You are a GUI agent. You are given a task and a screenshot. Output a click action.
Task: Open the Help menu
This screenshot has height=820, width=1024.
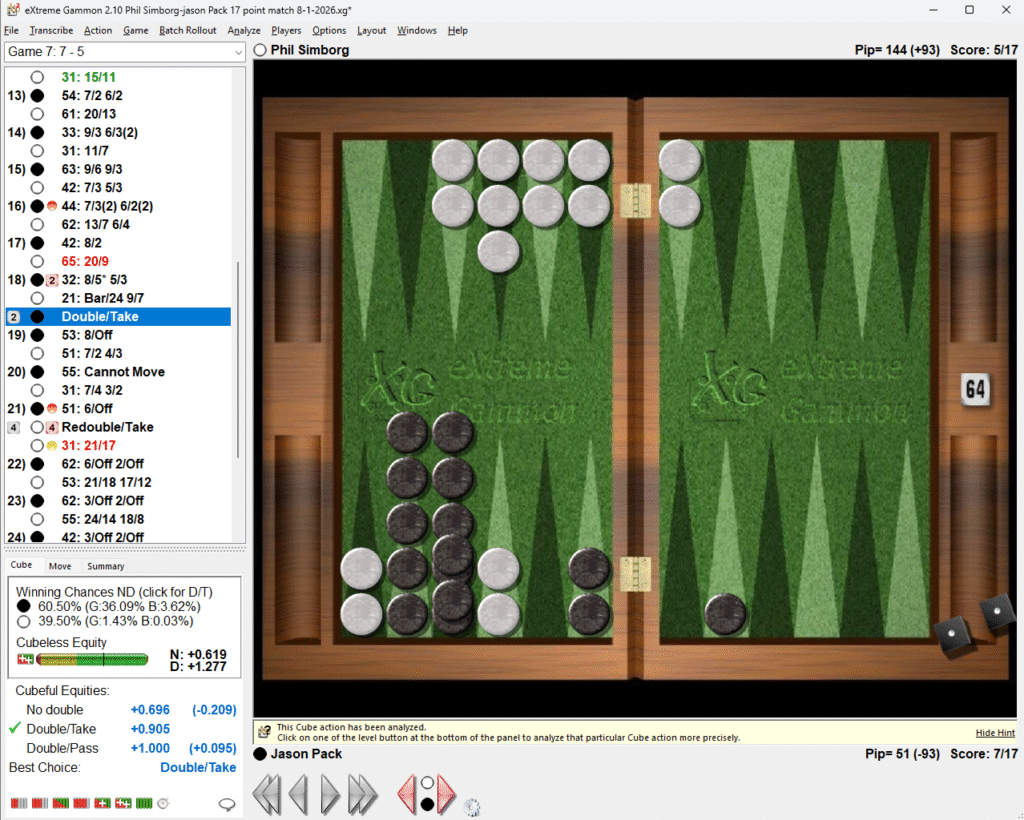coord(457,30)
